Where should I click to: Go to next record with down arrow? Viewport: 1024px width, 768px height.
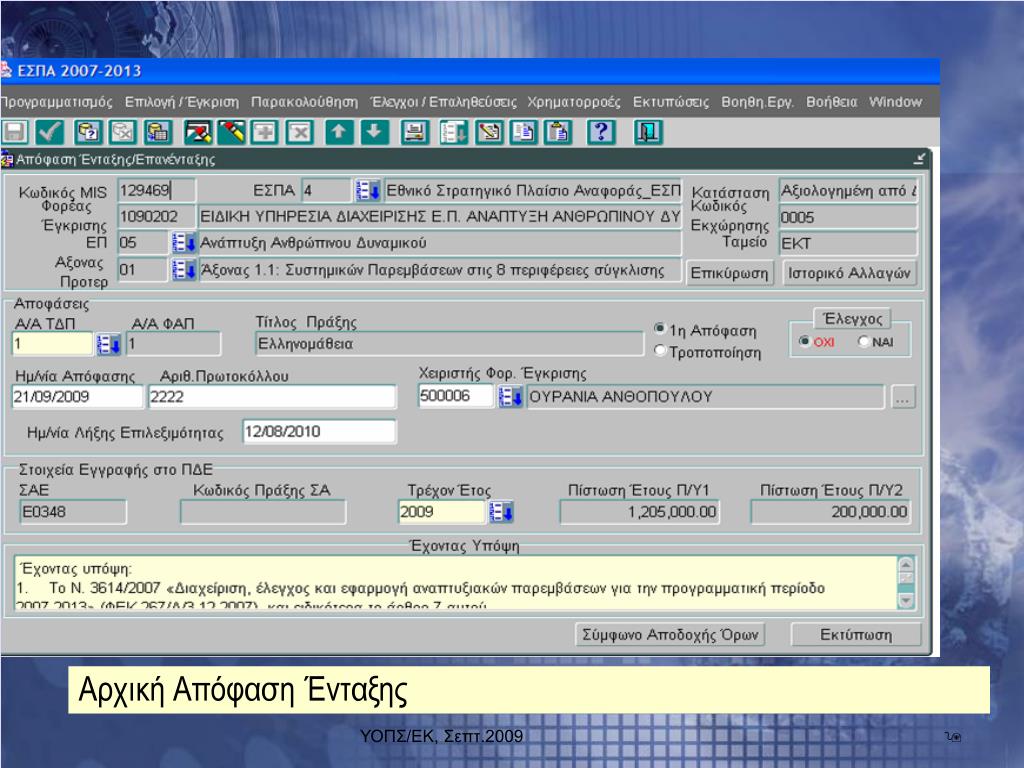374,133
